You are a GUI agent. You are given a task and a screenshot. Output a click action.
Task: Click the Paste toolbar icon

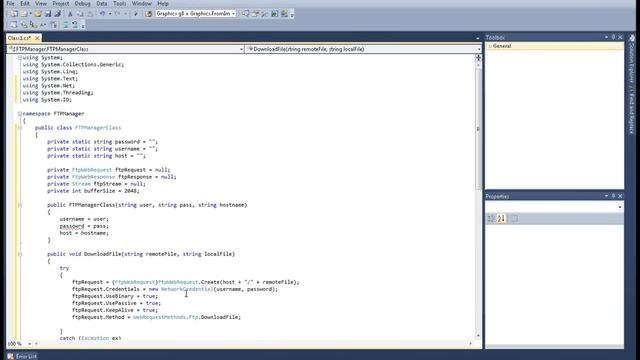[90, 14]
